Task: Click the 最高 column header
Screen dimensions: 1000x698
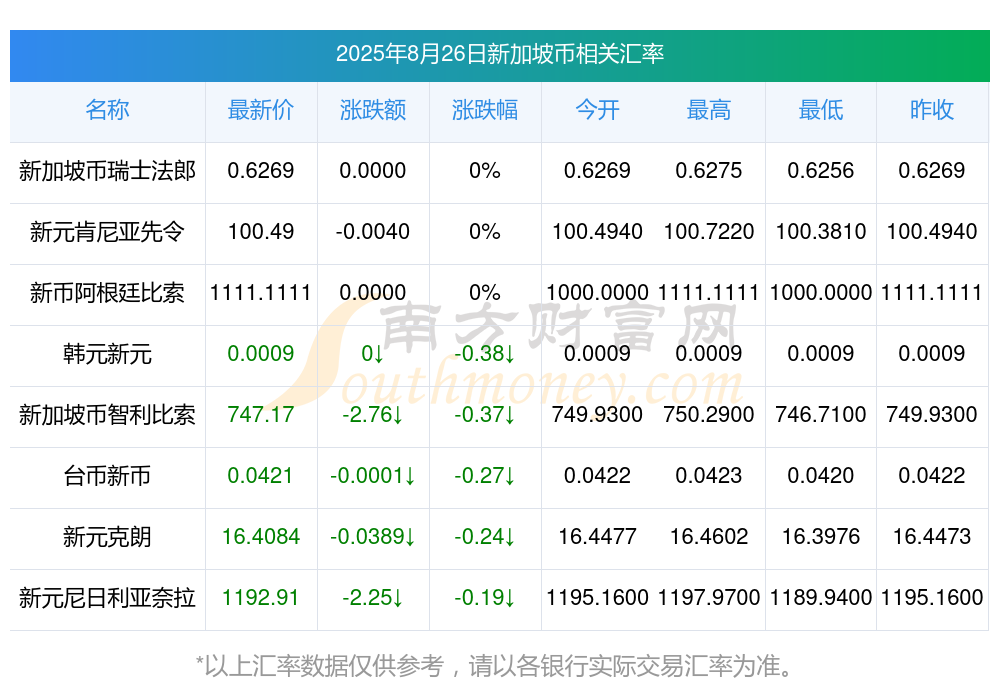Action: (x=709, y=110)
